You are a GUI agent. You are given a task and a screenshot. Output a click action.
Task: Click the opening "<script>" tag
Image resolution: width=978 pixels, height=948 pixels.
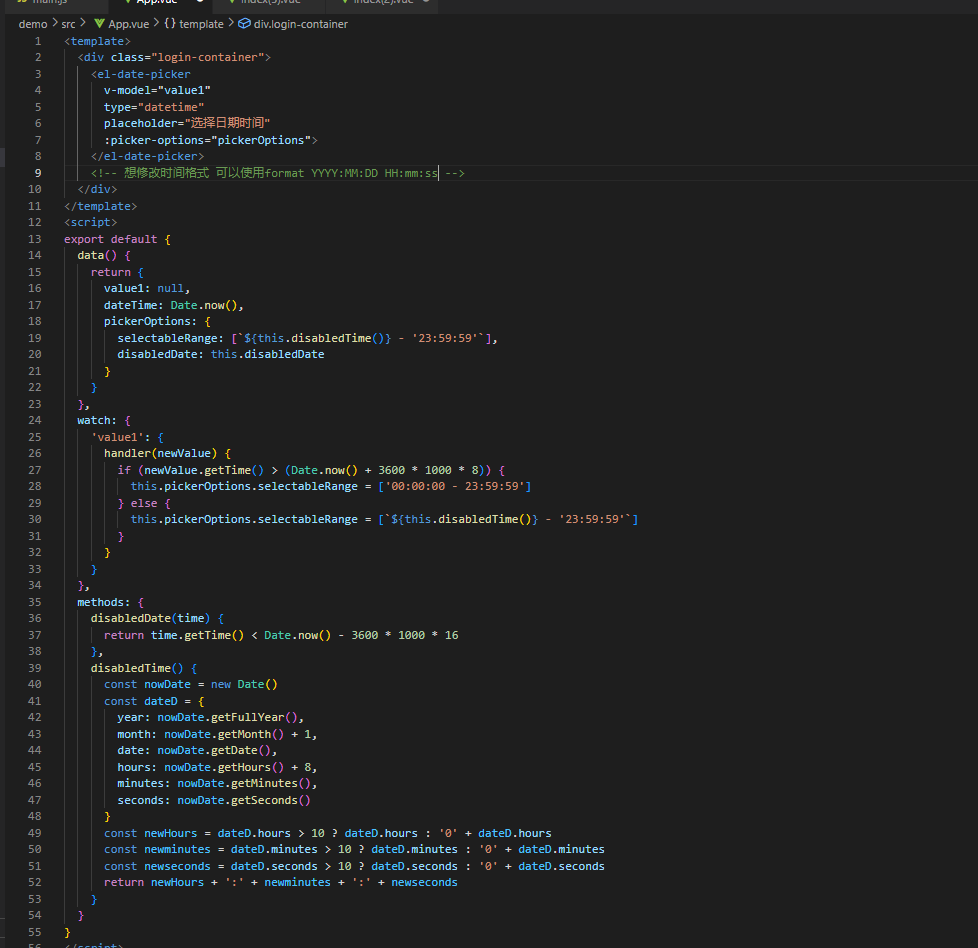90,223
